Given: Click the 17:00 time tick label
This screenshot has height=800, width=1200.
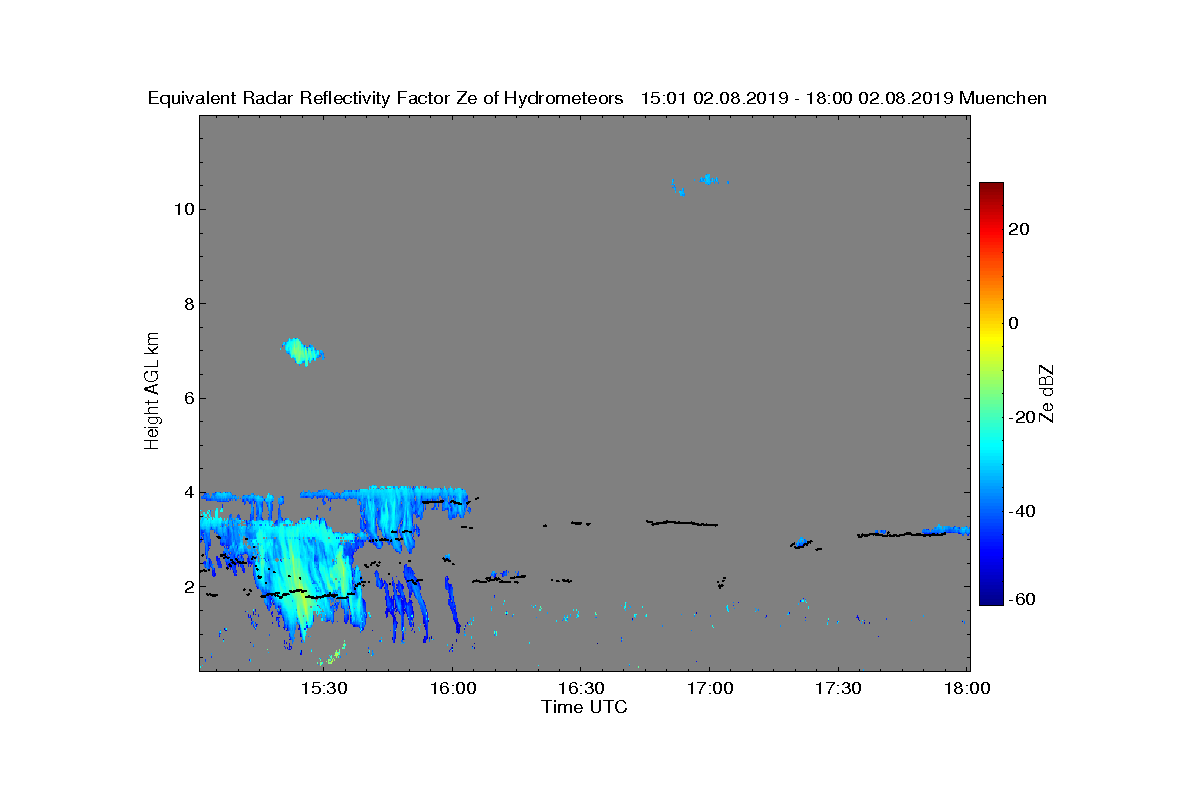Looking at the screenshot, I should click(x=709, y=688).
